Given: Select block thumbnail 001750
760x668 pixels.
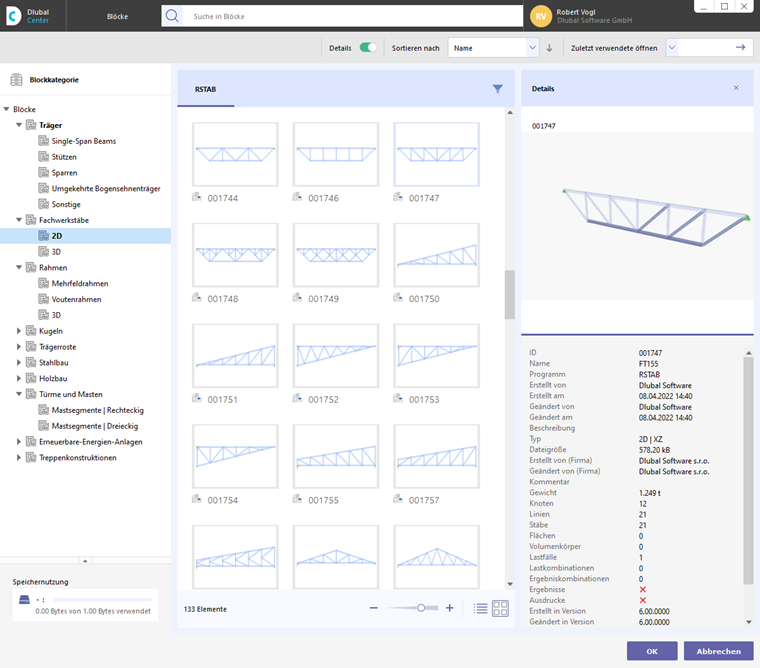Looking at the screenshot, I should coord(436,255).
